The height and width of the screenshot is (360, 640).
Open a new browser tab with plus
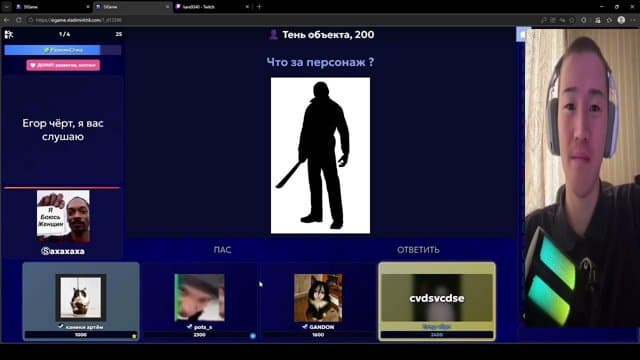tap(259, 7)
